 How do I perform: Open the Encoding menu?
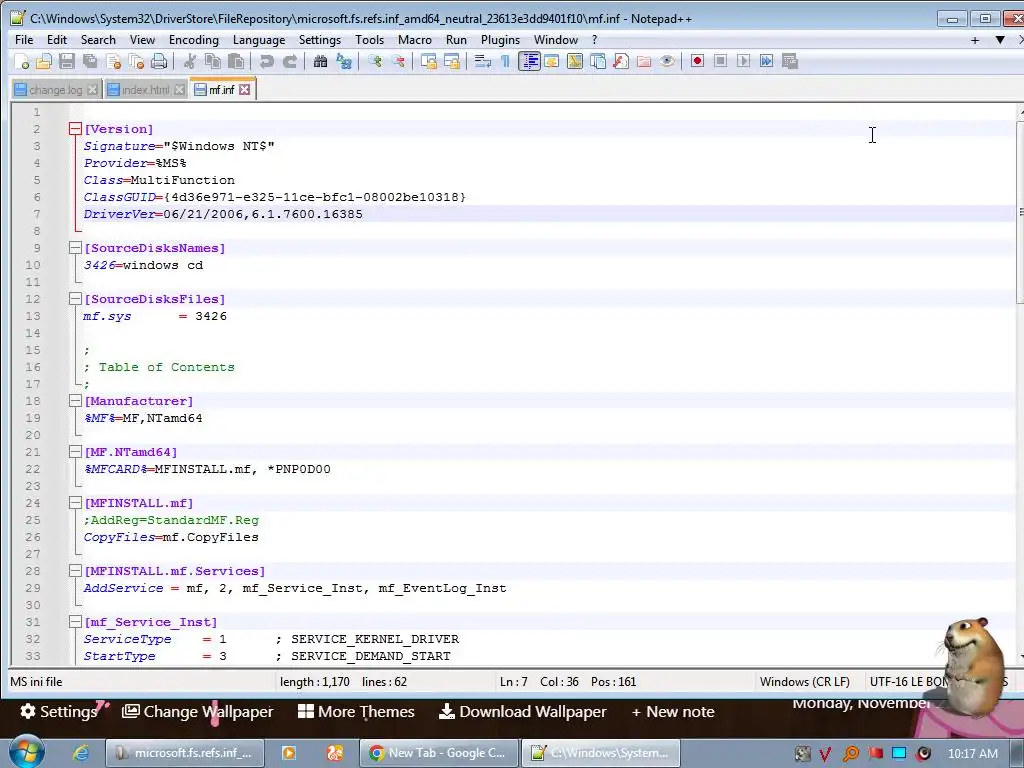(x=193, y=40)
